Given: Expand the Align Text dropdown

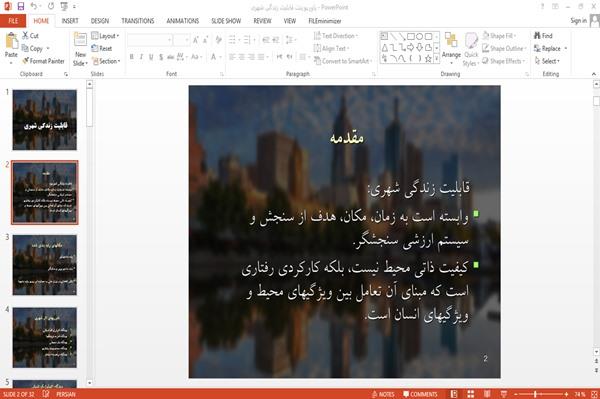Looking at the screenshot, I should 331,49.
